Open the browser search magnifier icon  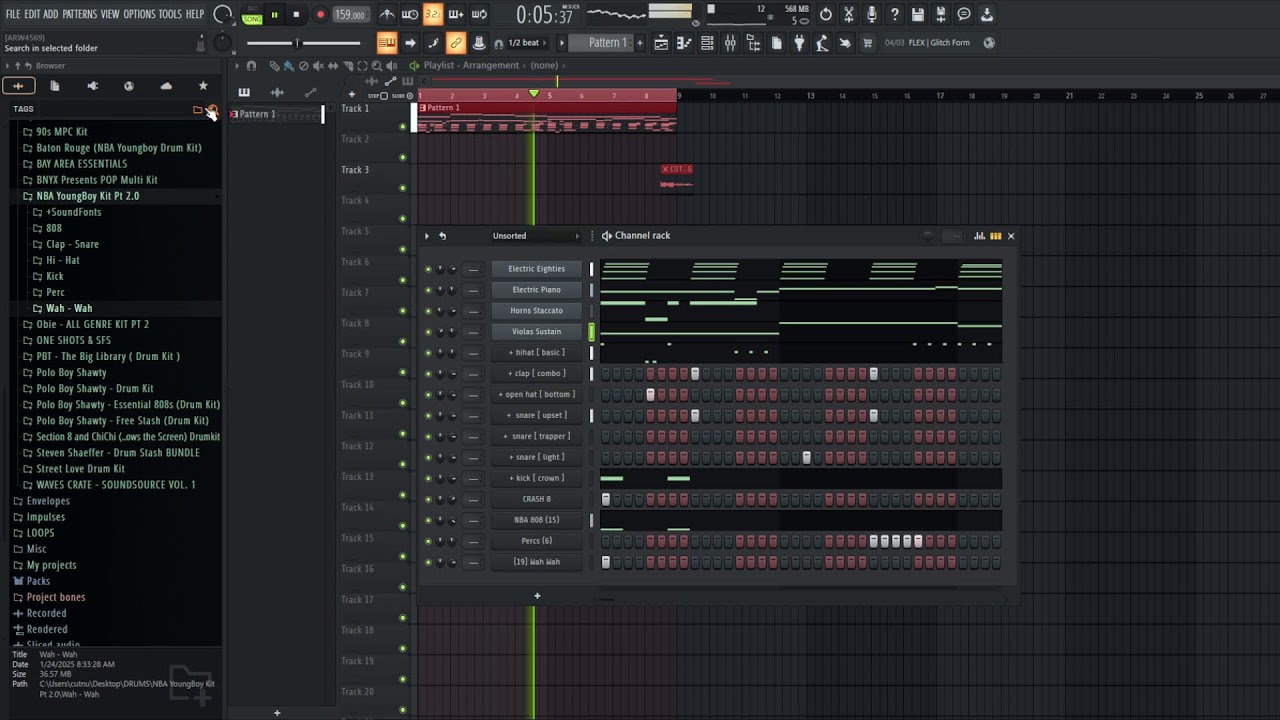point(212,110)
